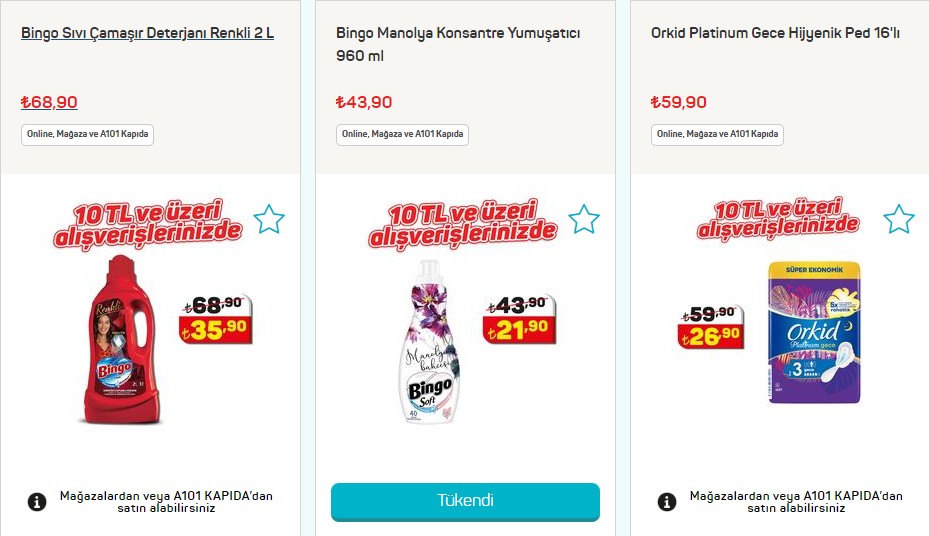Click info icon under Orkid Ped card
Viewport: 929px width, 536px height.
pyautogui.click(x=667, y=502)
